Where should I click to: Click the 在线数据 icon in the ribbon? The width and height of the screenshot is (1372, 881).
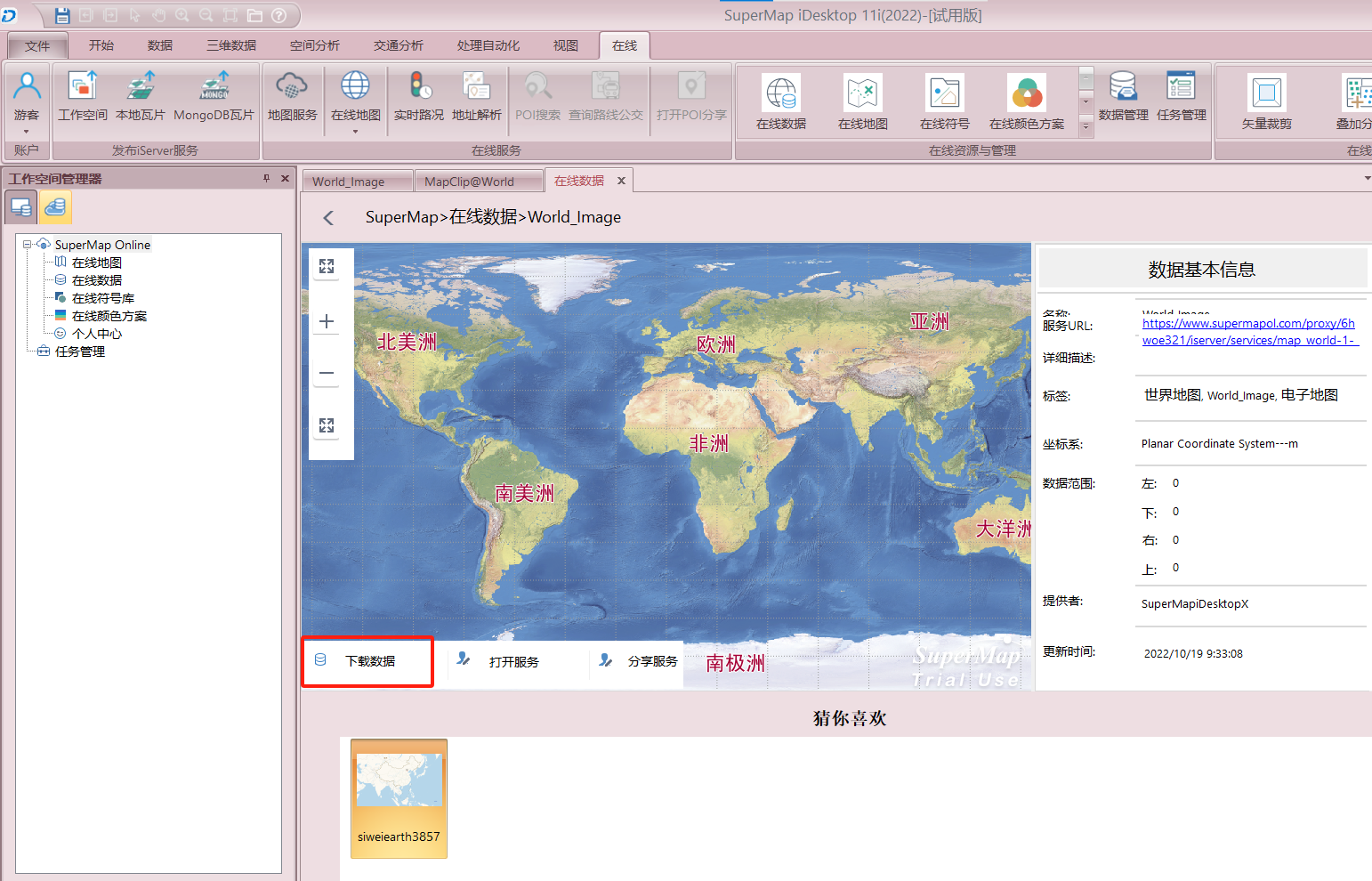(781, 101)
